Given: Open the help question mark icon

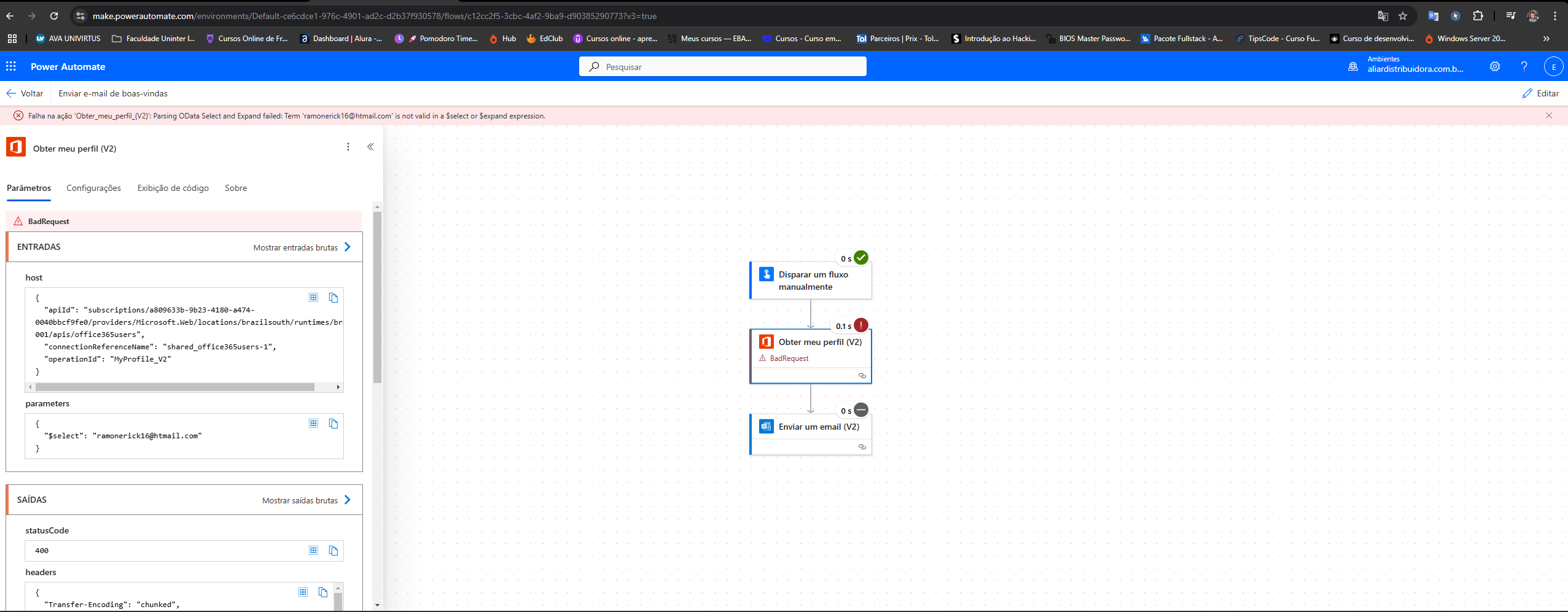Looking at the screenshot, I should click(1524, 66).
